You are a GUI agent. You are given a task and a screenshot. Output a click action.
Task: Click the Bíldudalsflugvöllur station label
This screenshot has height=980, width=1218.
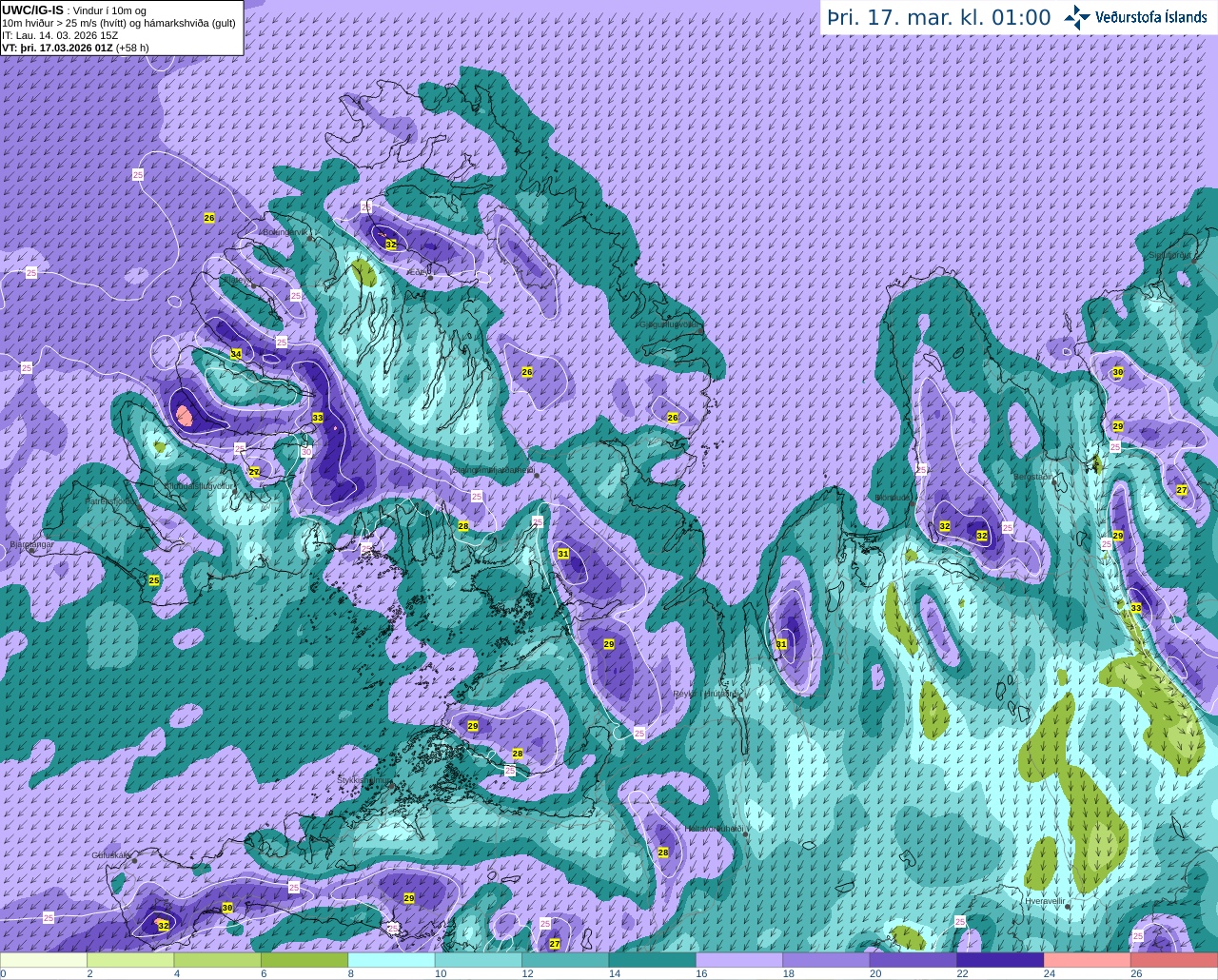click(x=199, y=485)
